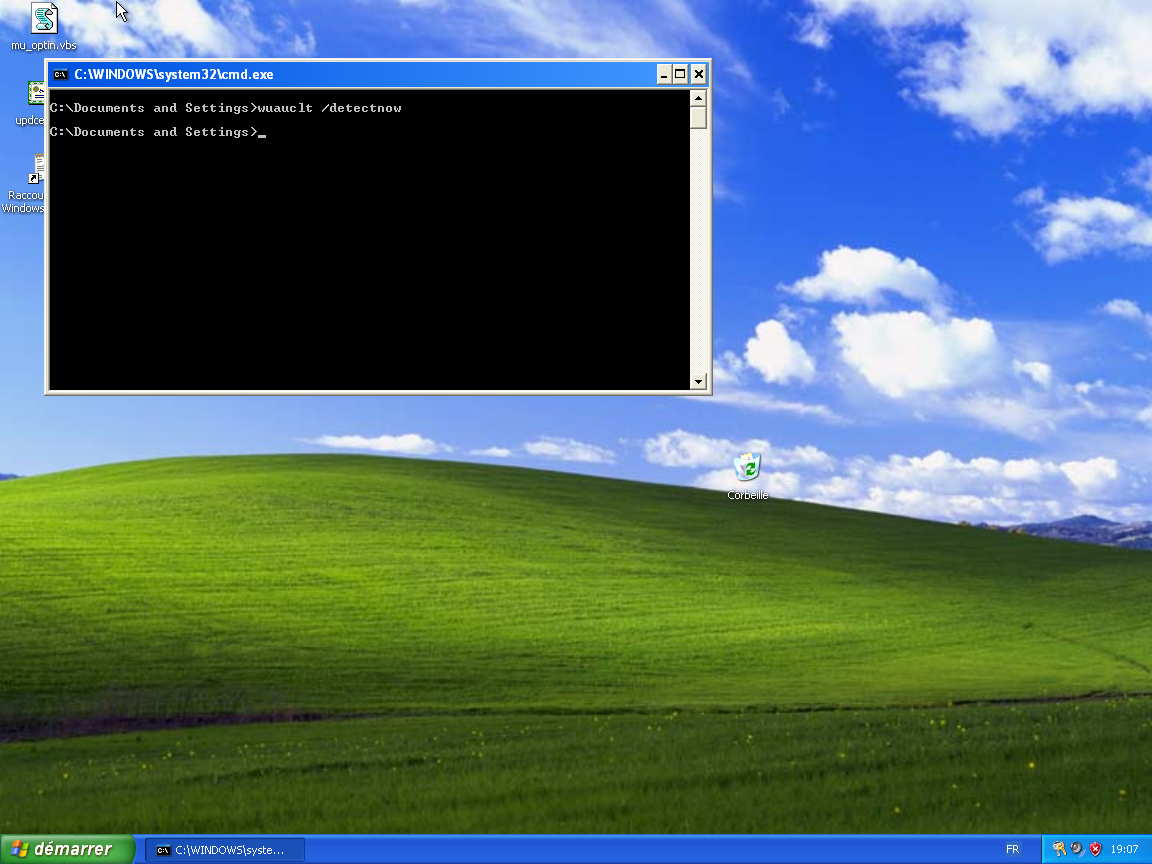Minimize the cmd.exe window
The height and width of the screenshot is (864, 1152).
(663, 74)
